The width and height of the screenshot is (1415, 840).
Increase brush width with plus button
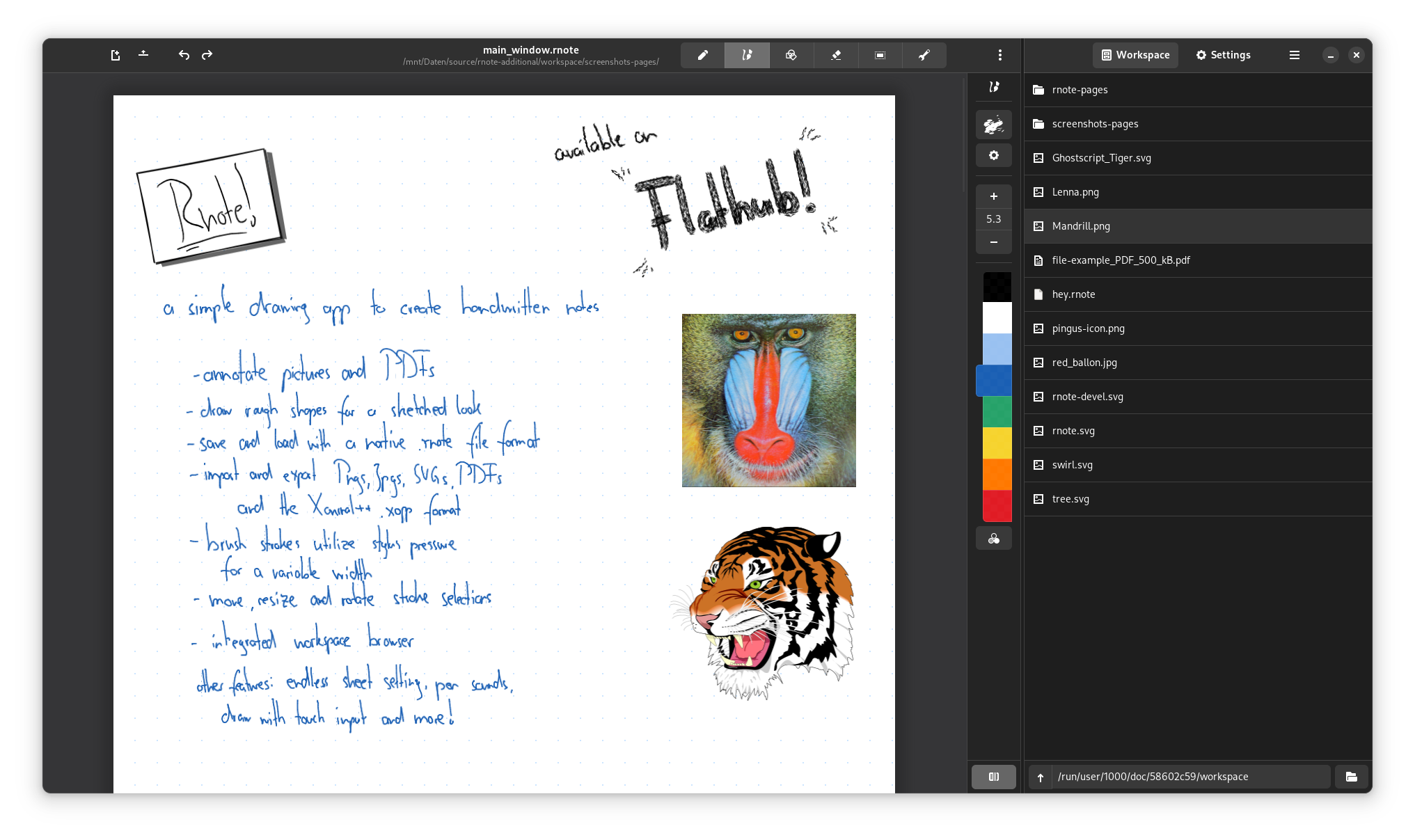[x=993, y=196]
